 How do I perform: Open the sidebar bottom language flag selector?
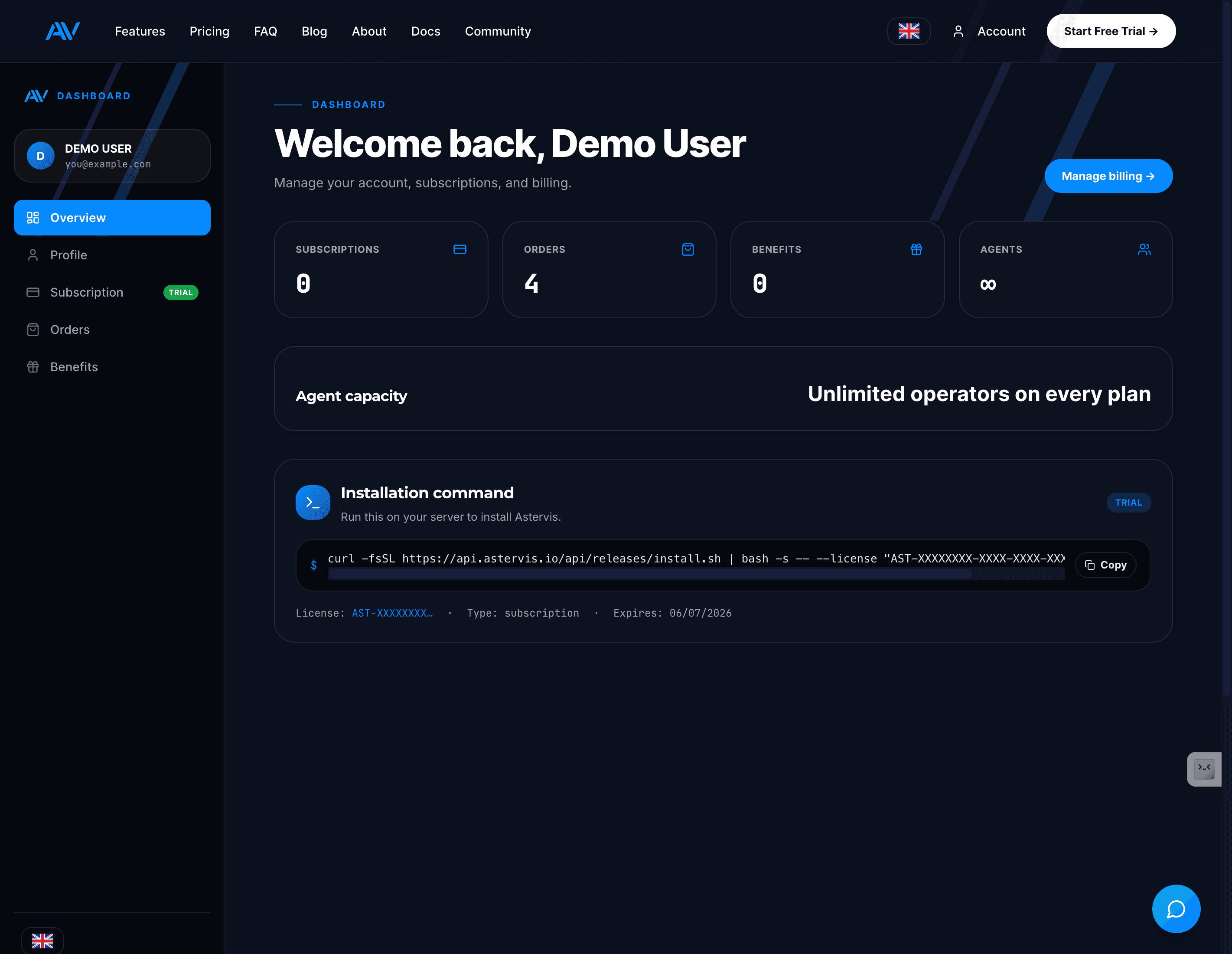point(42,941)
